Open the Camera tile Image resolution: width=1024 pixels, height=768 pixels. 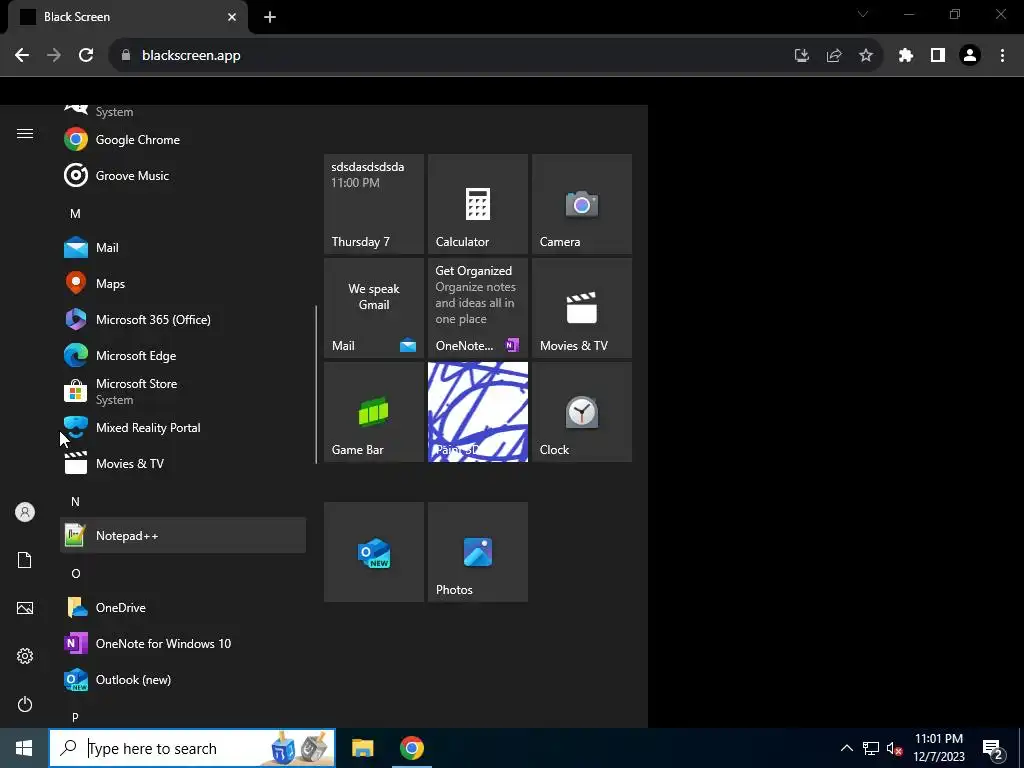(x=582, y=204)
